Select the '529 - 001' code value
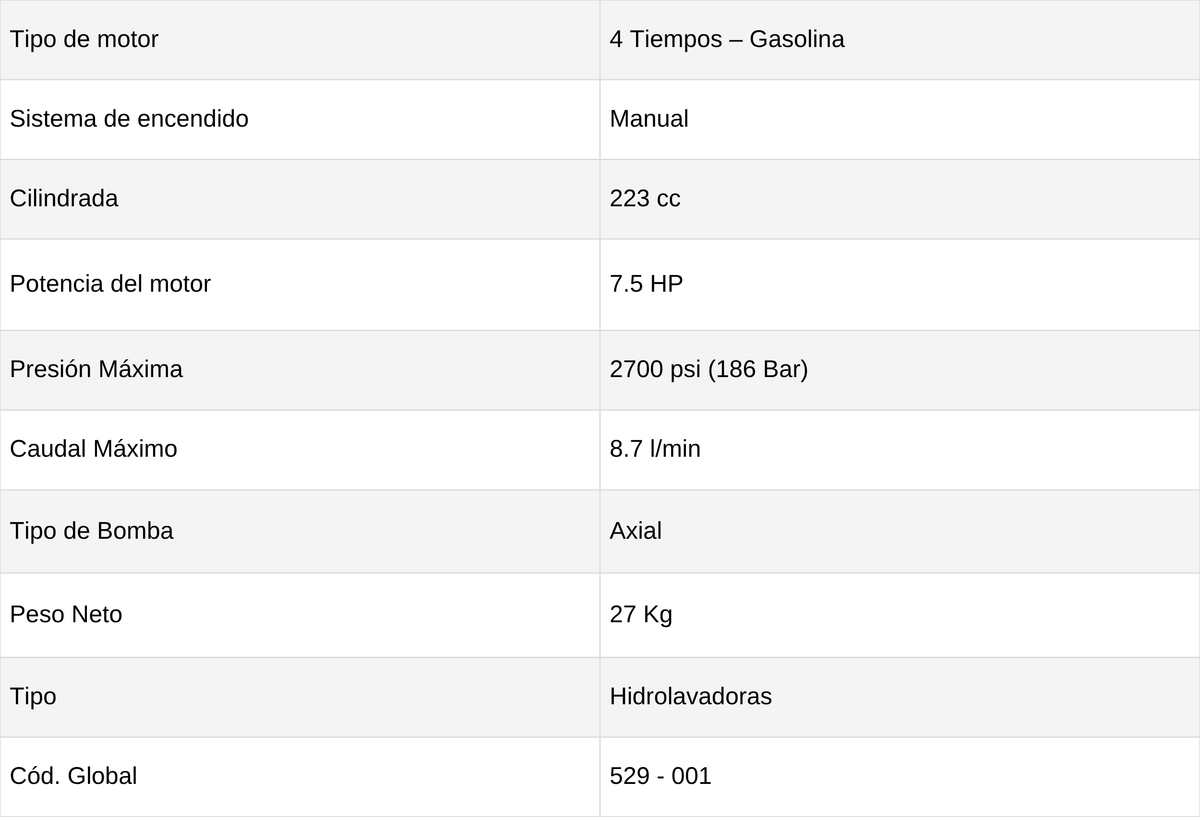The image size is (1200, 817). tap(660, 776)
